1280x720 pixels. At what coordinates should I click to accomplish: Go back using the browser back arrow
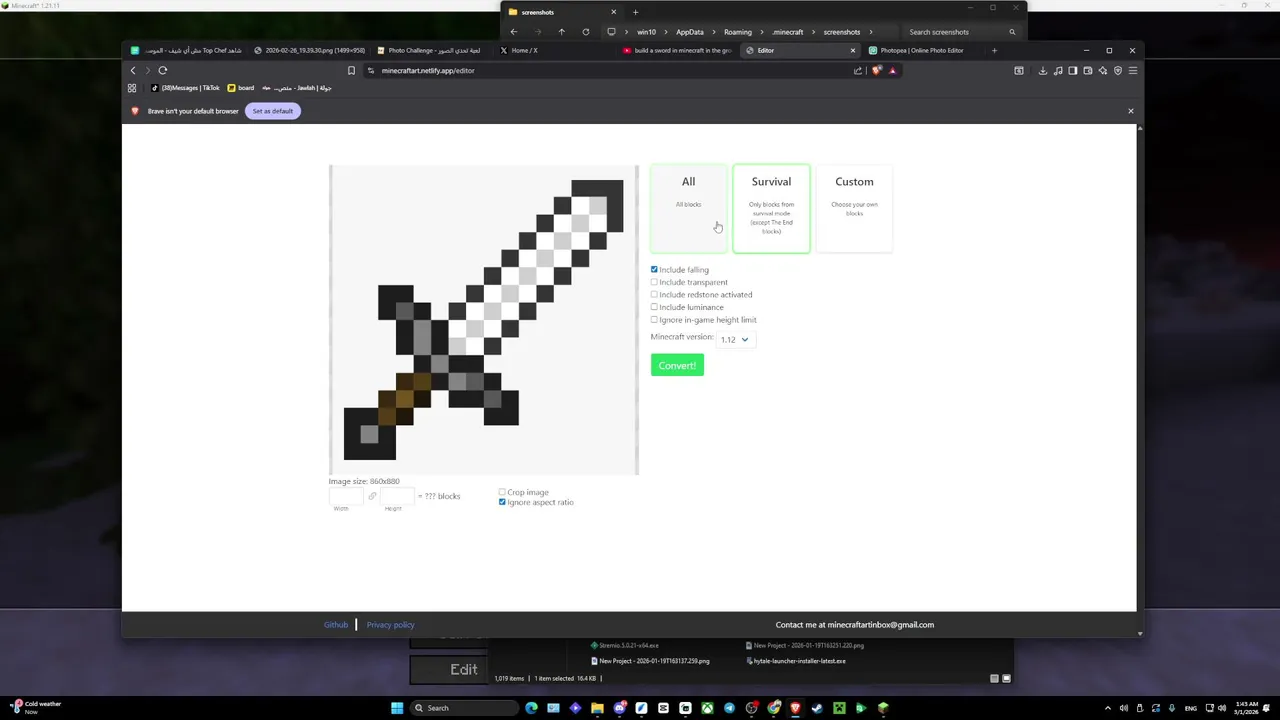(x=133, y=70)
